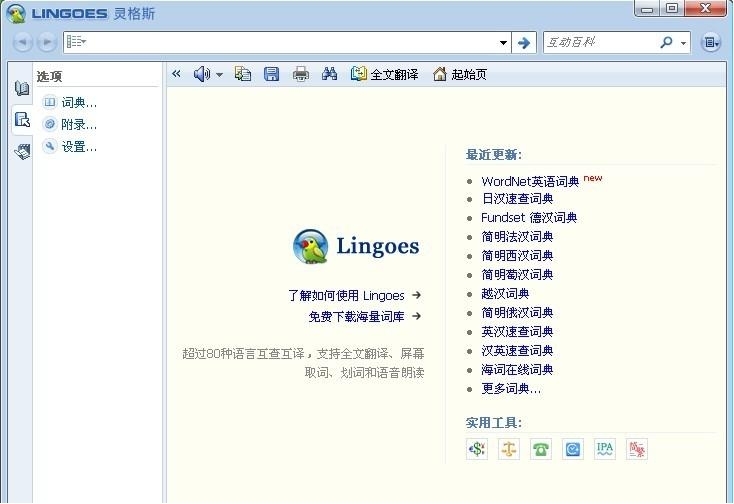Screen dimensions: 734x504
Task: Minimize the Lingoes window
Action: tap(647, 9)
